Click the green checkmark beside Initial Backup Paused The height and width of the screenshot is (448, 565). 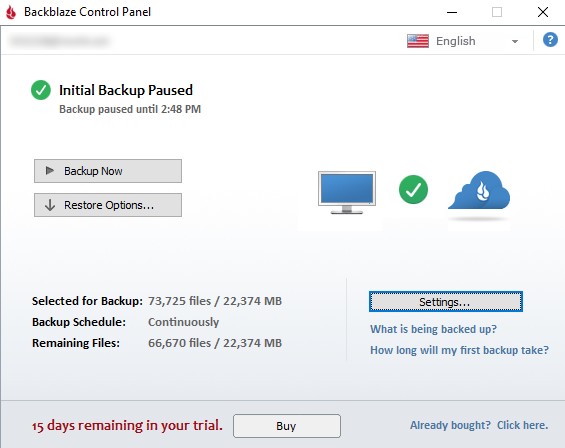pyautogui.click(x=41, y=90)
